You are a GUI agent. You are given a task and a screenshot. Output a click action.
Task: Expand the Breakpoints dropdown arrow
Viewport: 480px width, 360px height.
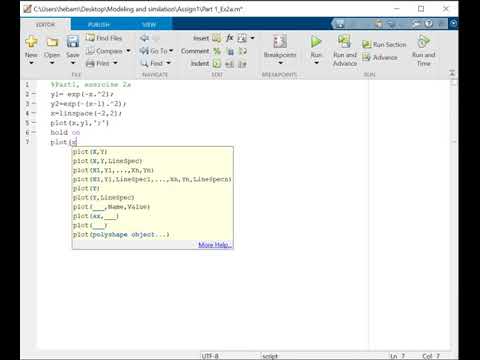(x=280, y=63)
